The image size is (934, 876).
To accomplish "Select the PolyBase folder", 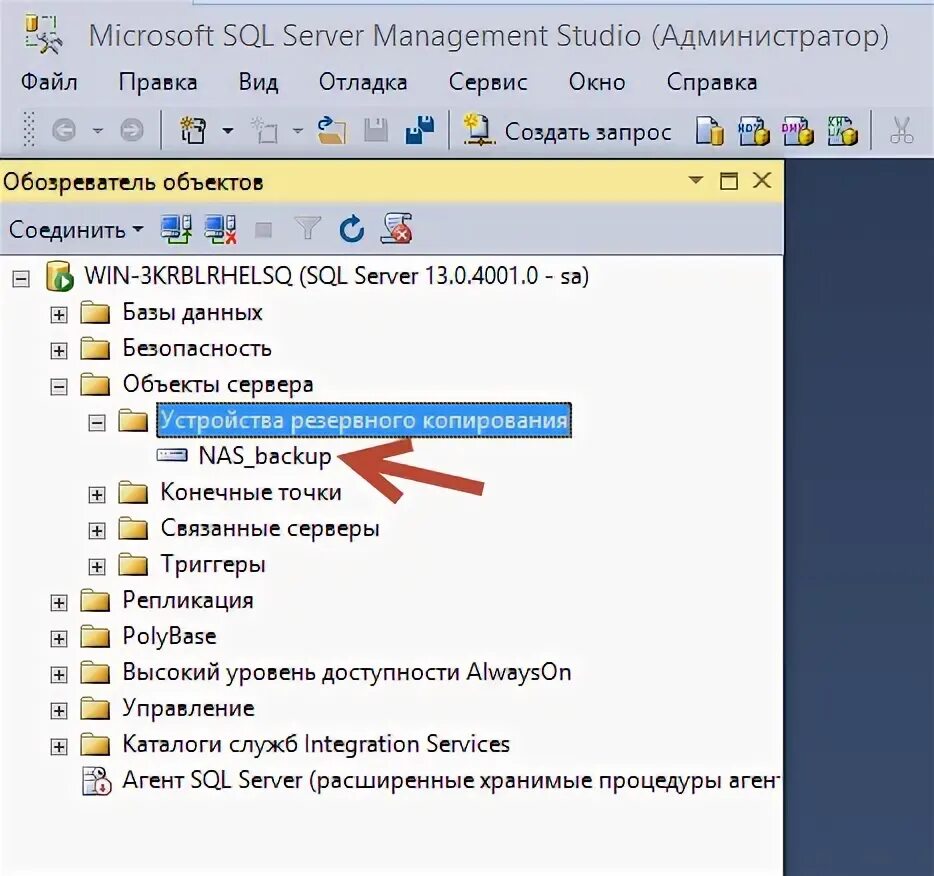I will tap(169, 636).
